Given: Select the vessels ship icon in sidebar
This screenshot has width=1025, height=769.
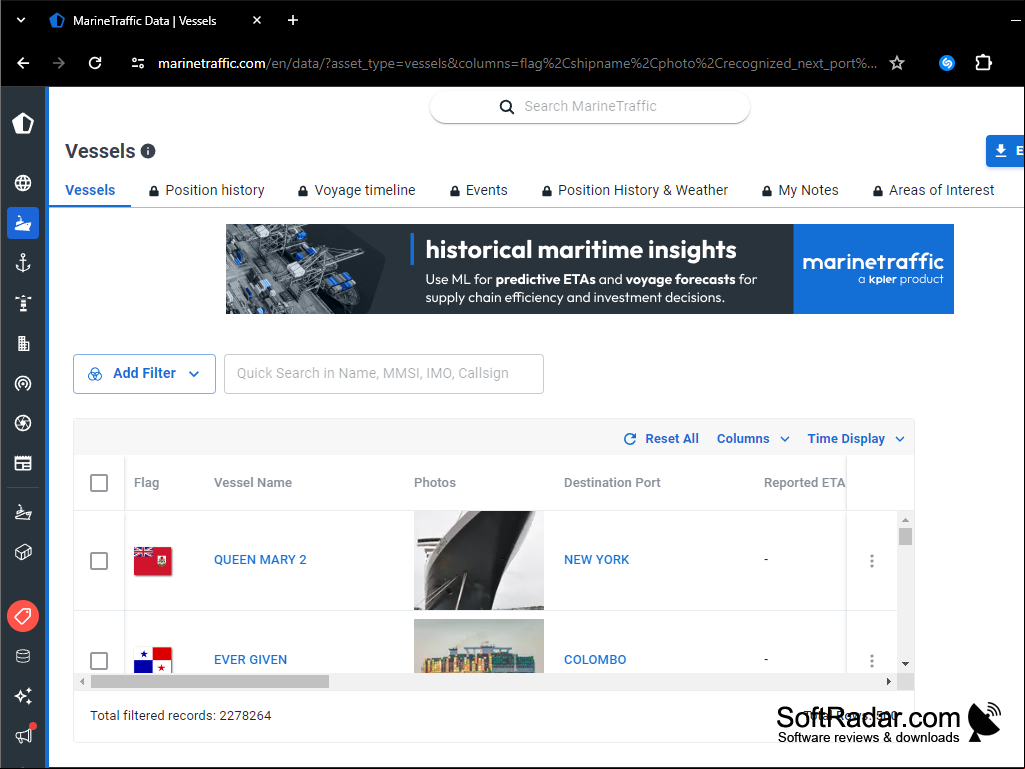Looking at the screenshot, I should coord(23,224).
